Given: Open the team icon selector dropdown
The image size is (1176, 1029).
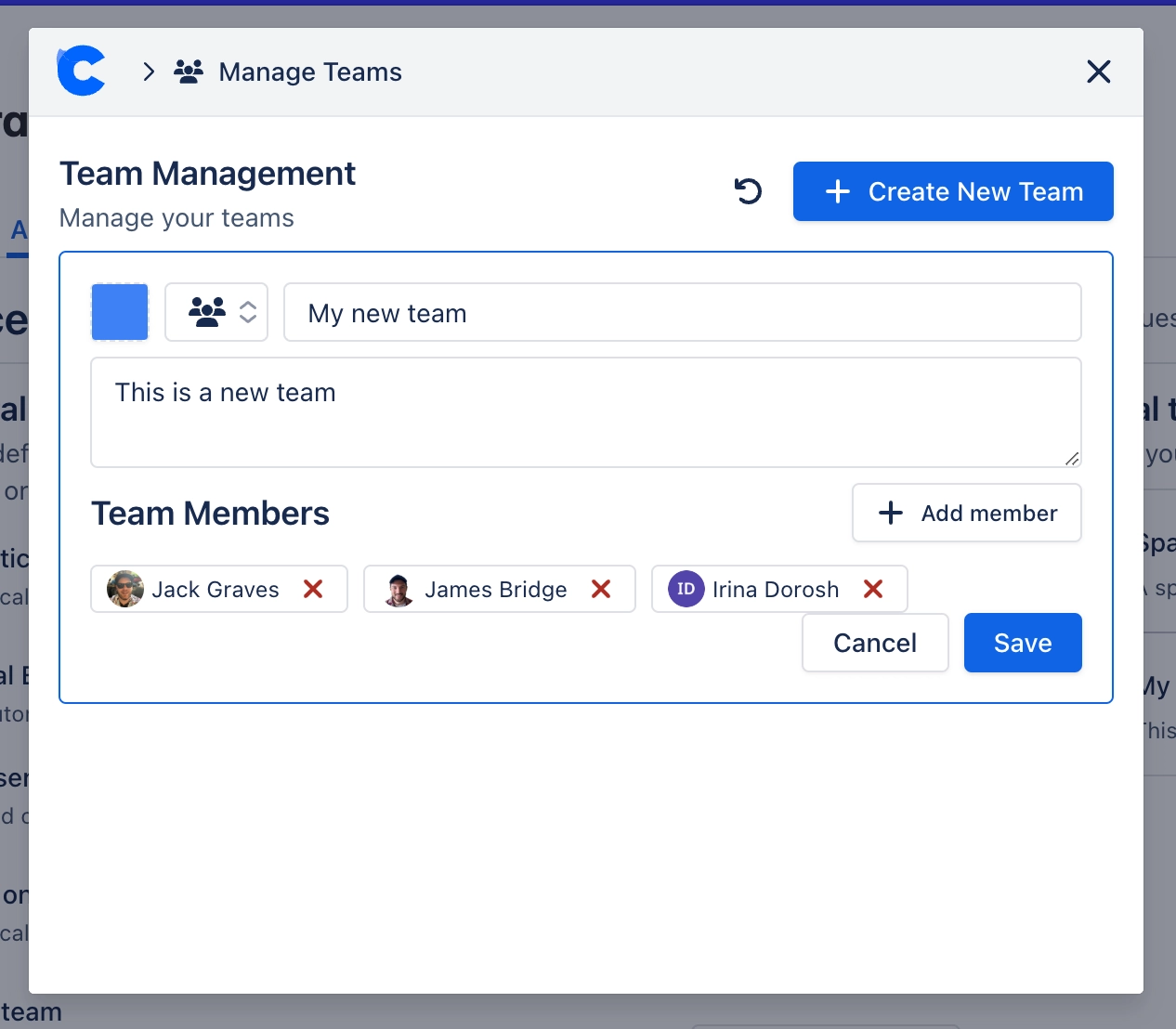Looking at the screenshot, I should (216, 312).
